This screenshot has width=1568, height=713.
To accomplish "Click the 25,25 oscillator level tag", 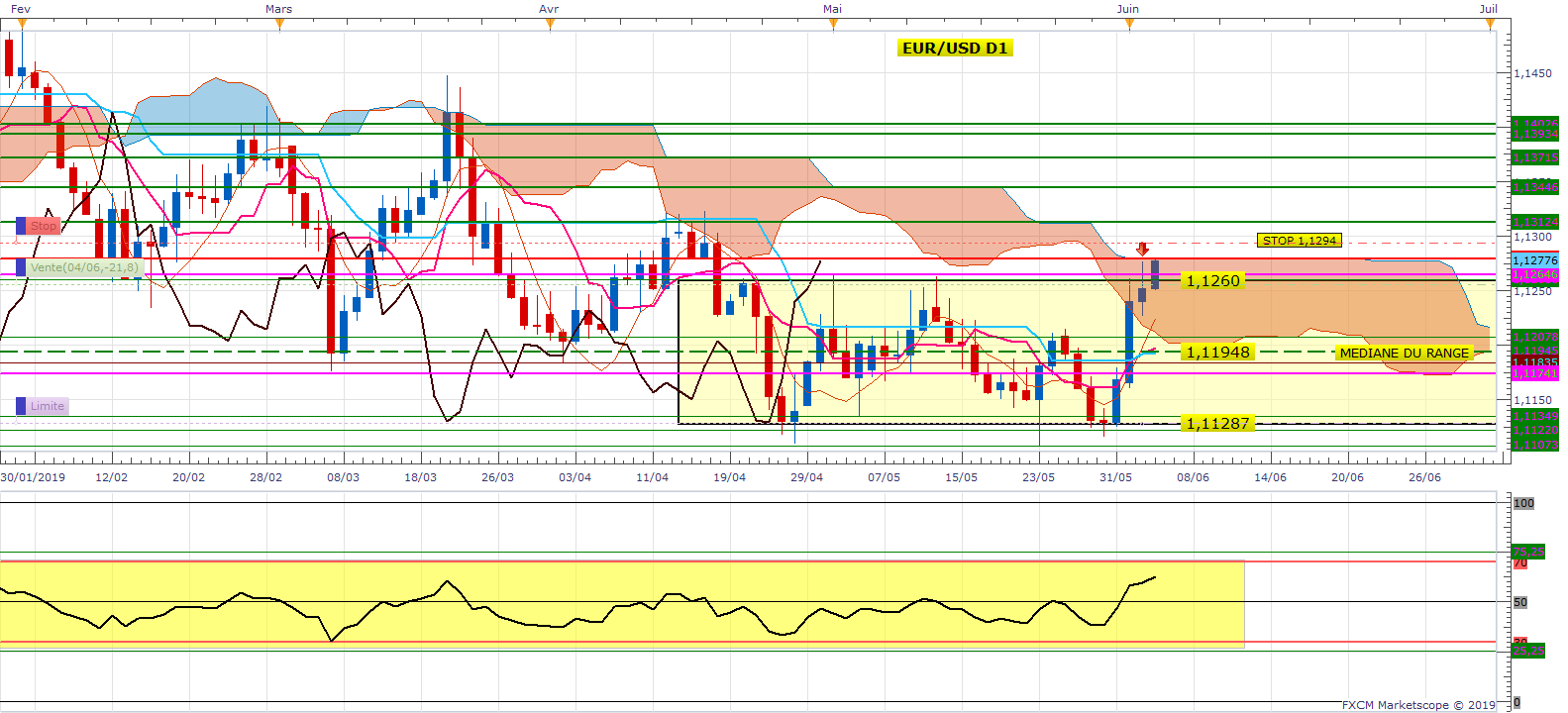I will [x=1528, y=651].
